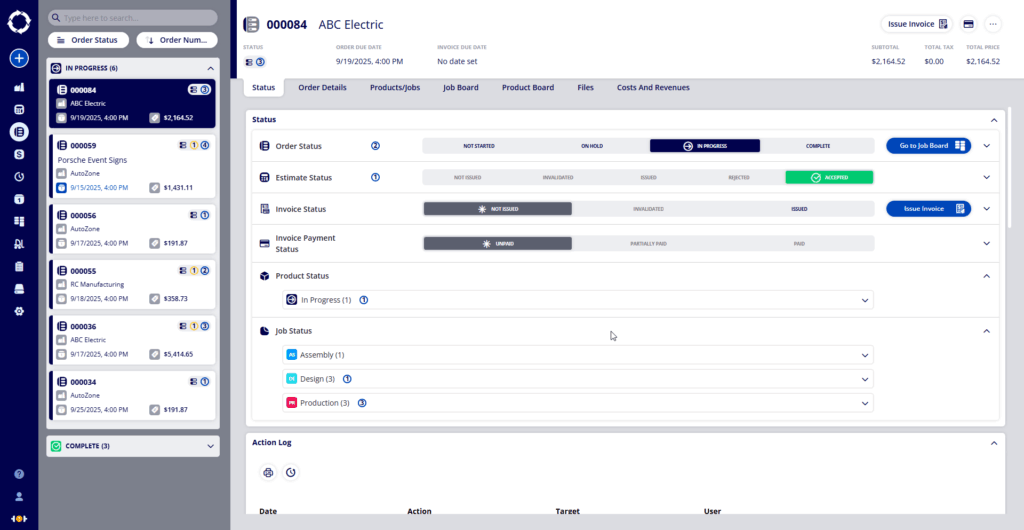
Task: Click the payment card icon in header
Action: pos(968,24)
